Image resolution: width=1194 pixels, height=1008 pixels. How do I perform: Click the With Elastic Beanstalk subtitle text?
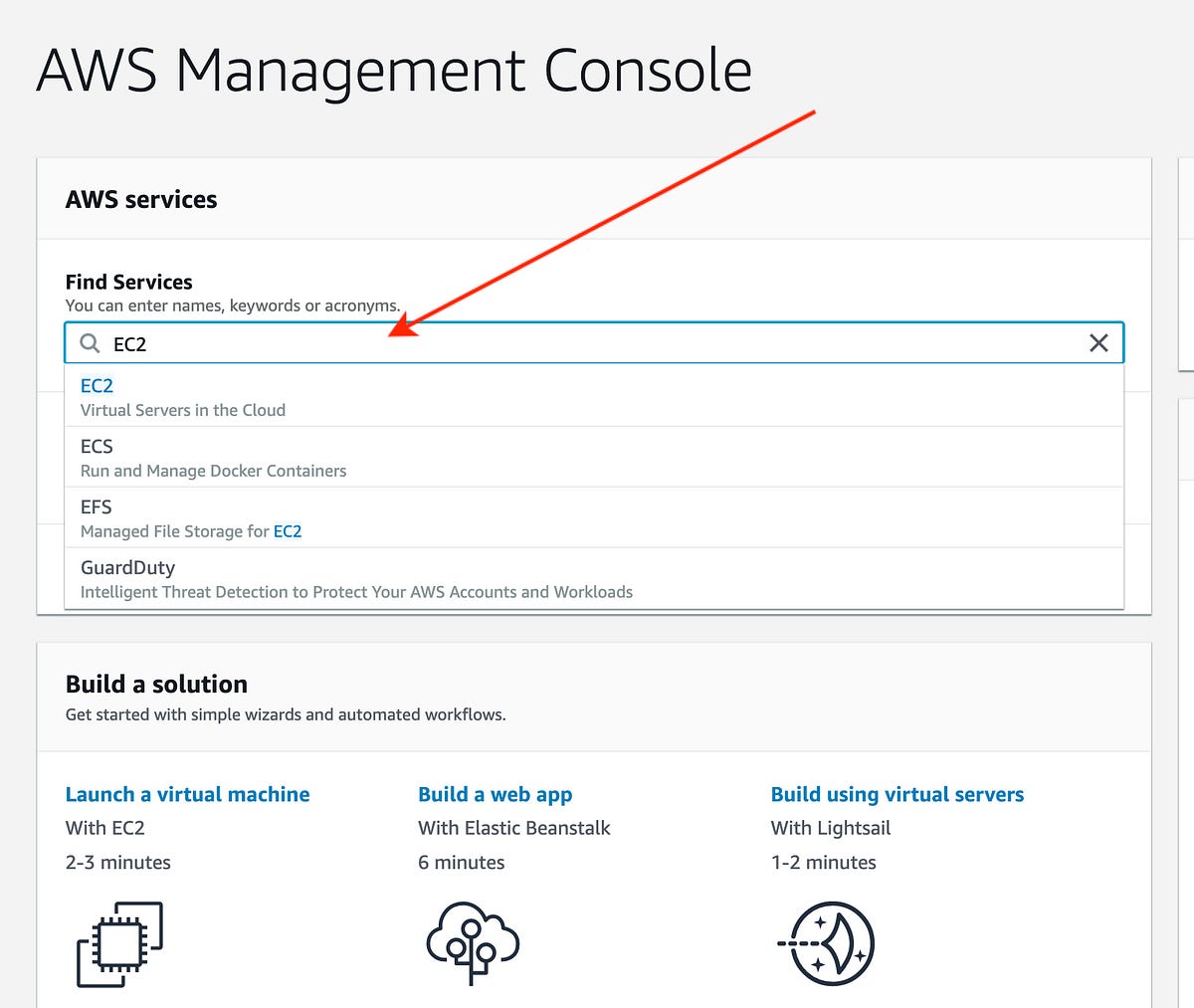(513, 827)
